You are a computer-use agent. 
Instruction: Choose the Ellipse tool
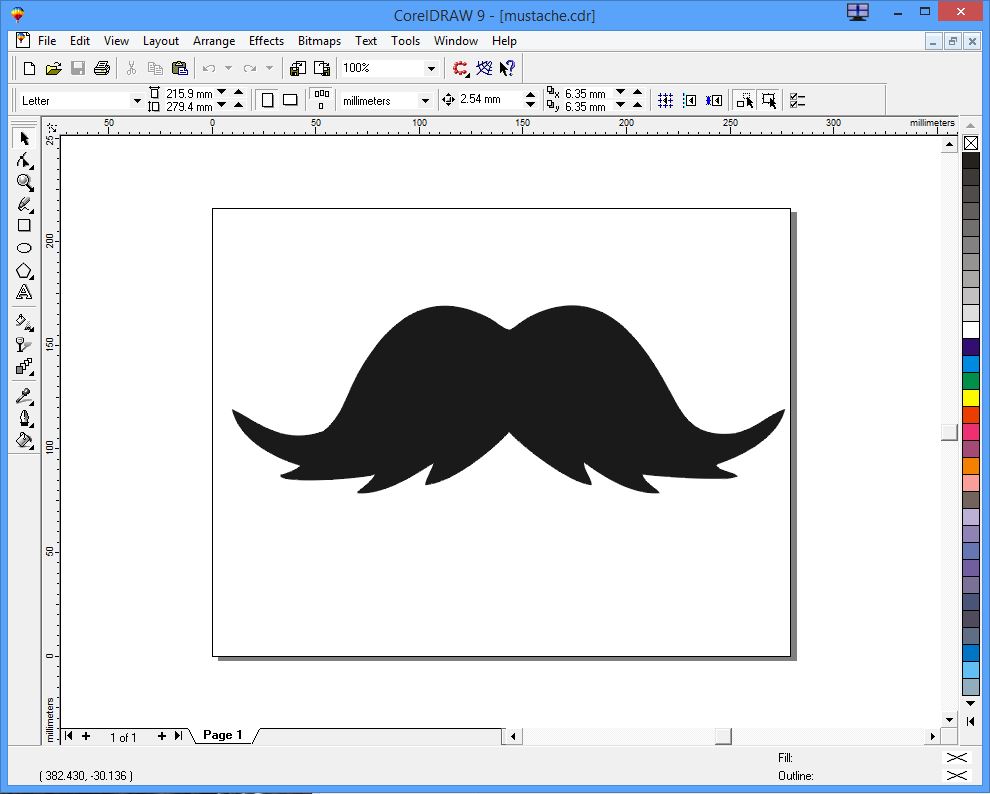tap(24, 247)
